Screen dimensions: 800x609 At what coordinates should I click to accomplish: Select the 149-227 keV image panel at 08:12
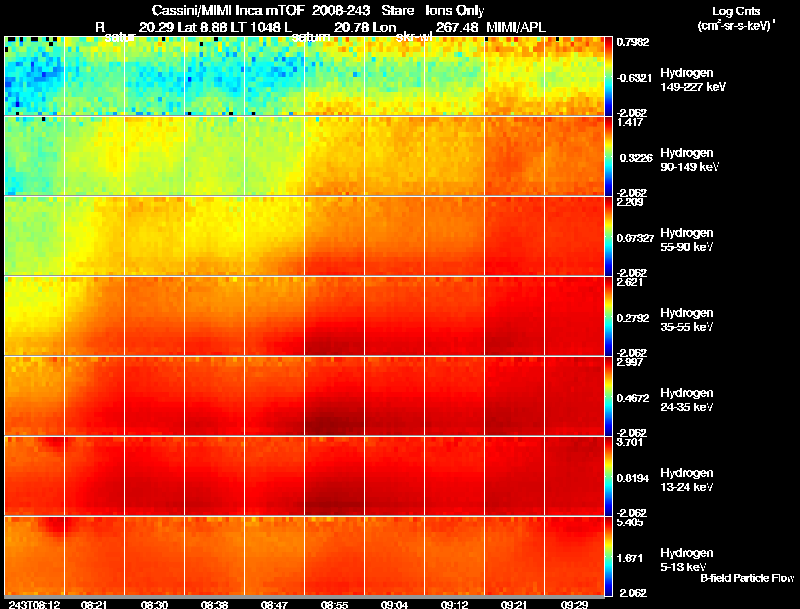(35, 75)
